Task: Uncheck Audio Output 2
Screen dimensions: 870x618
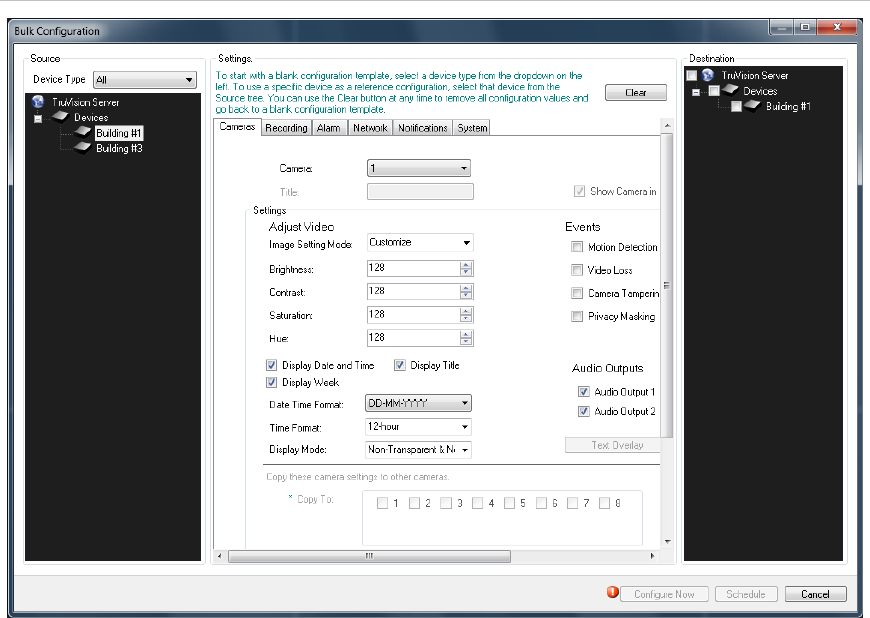Action: pyautogui.click(x=584, y=411)
